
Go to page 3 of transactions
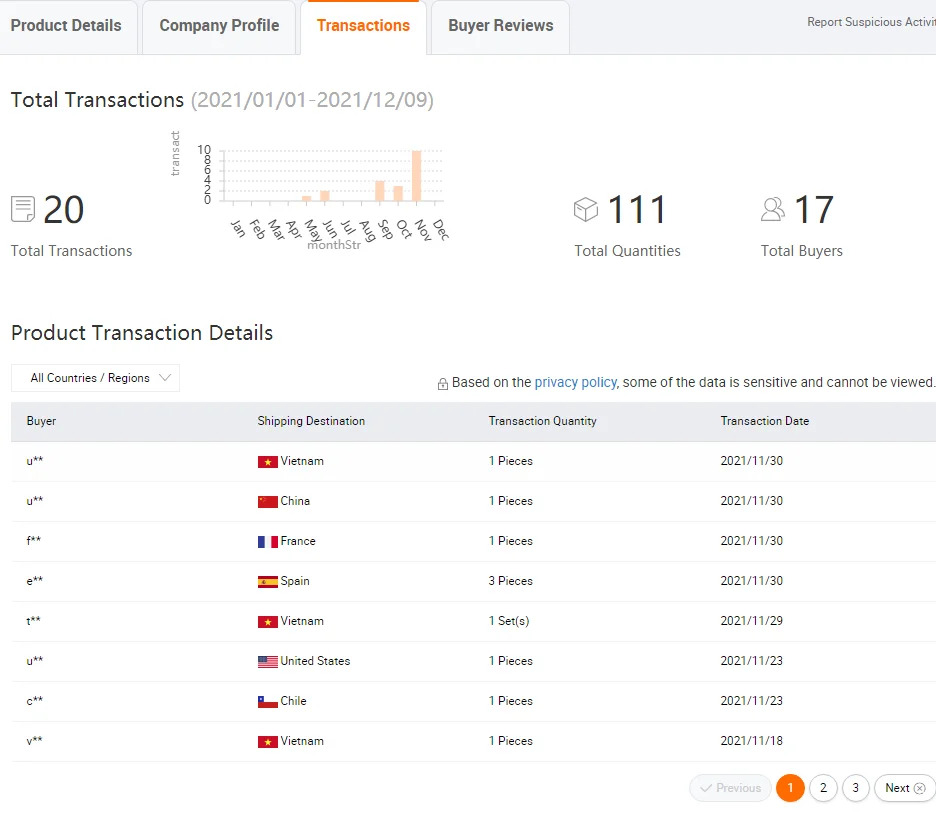tap(855, 788)
